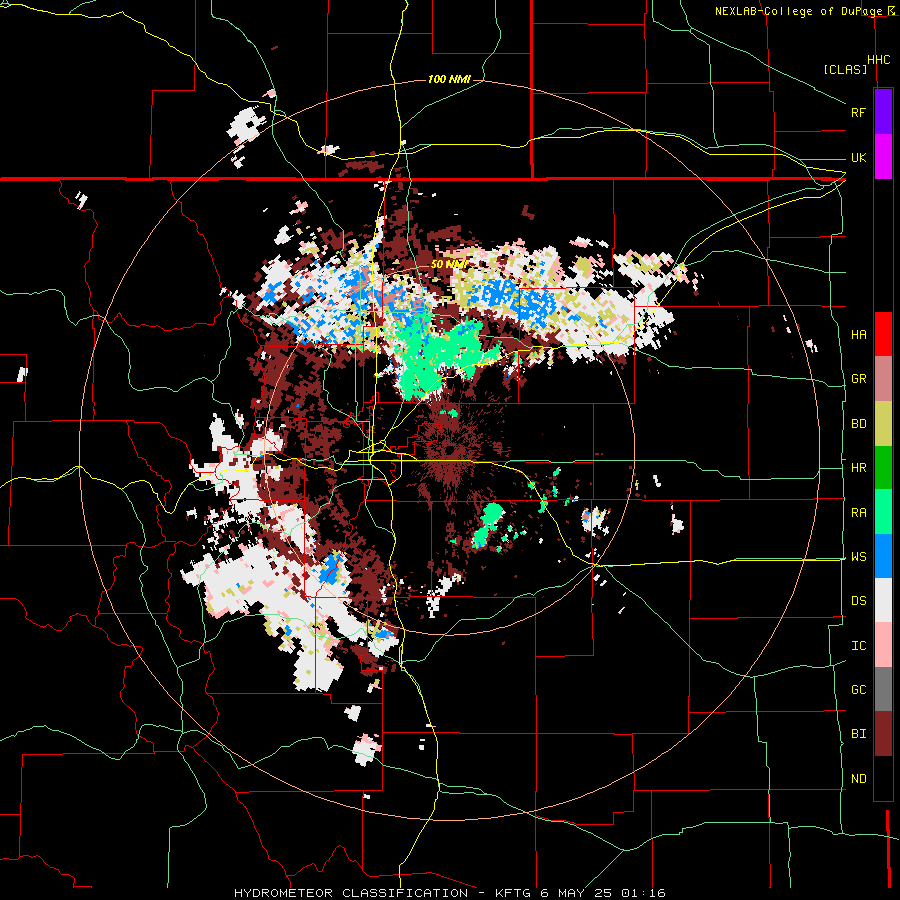Click the 'KFTG' radar site identifier

point(513,893)
